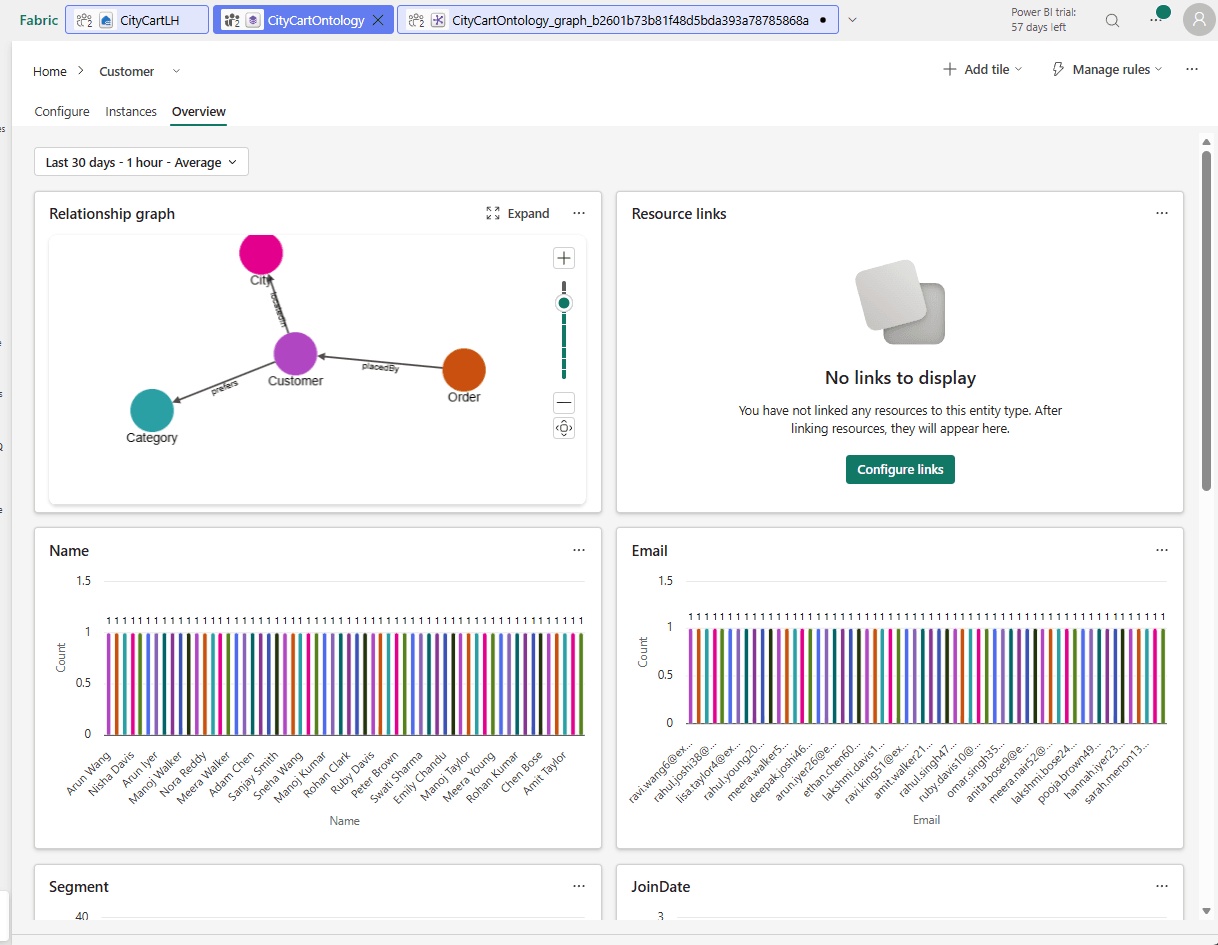Close the CityCartOntology tab
The width and height of the screenshot is (1218, 945).
(x=378, y=20)
